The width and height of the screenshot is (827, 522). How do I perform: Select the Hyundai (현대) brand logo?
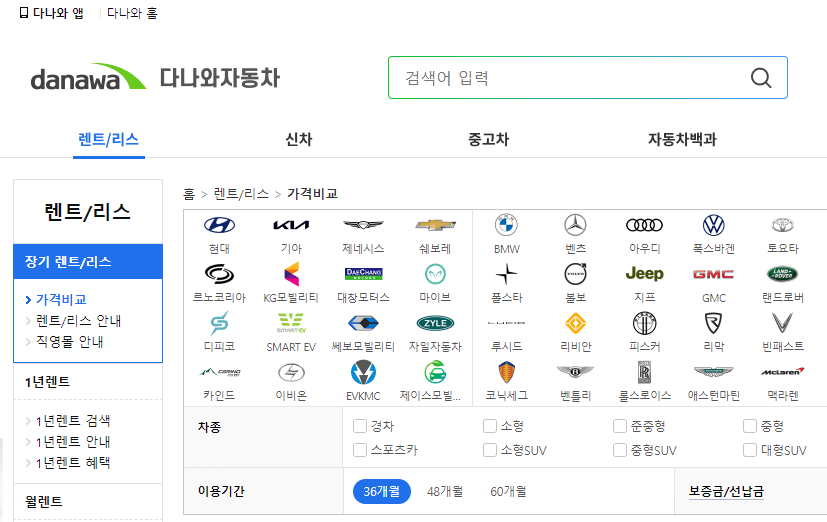tap(219, 225)
